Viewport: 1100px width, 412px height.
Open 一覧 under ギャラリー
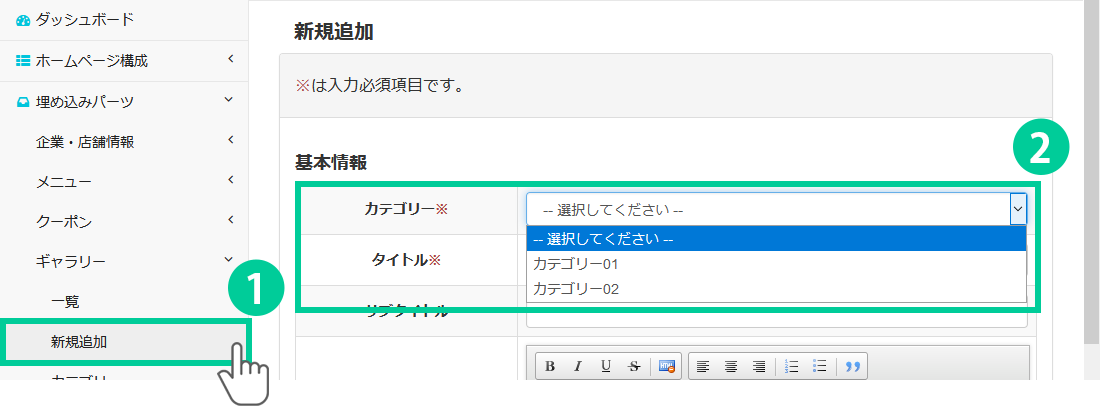tap(65, 301)
